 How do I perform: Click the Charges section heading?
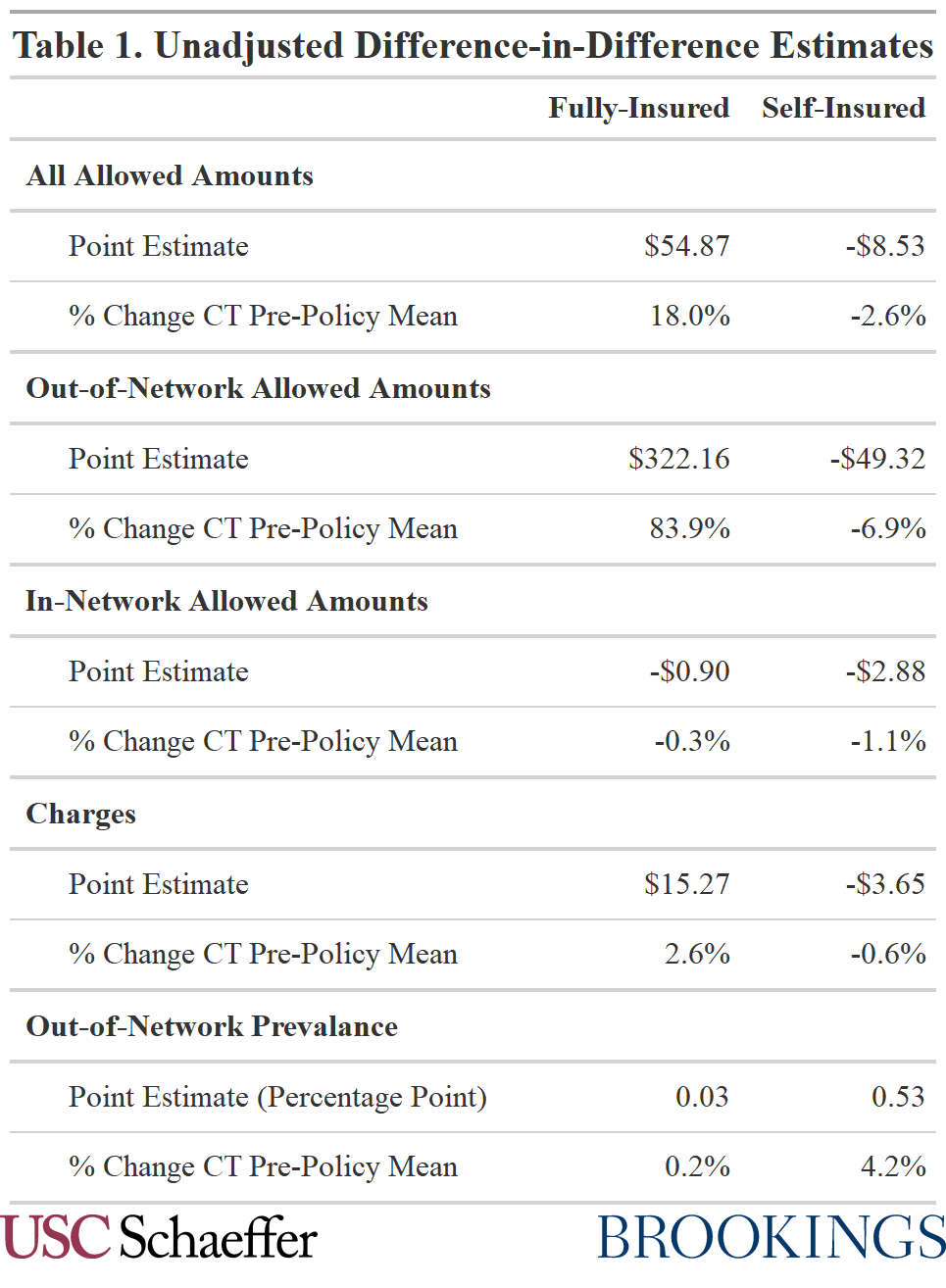[81, 815]
